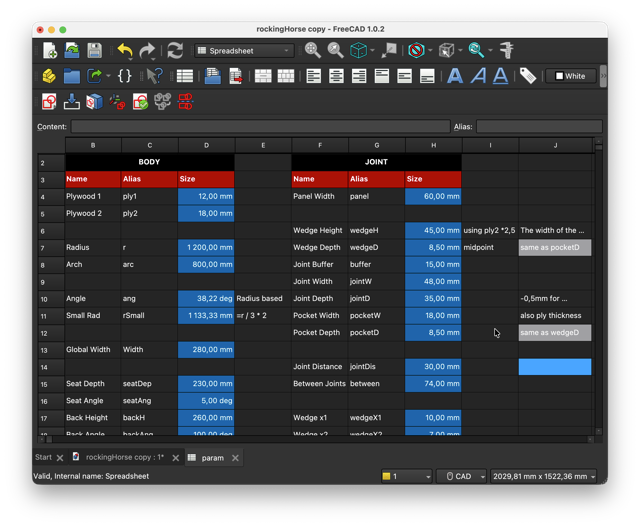Close the rockingHorse copy tab
640x527 pixels.
click(x=176, y=458)
